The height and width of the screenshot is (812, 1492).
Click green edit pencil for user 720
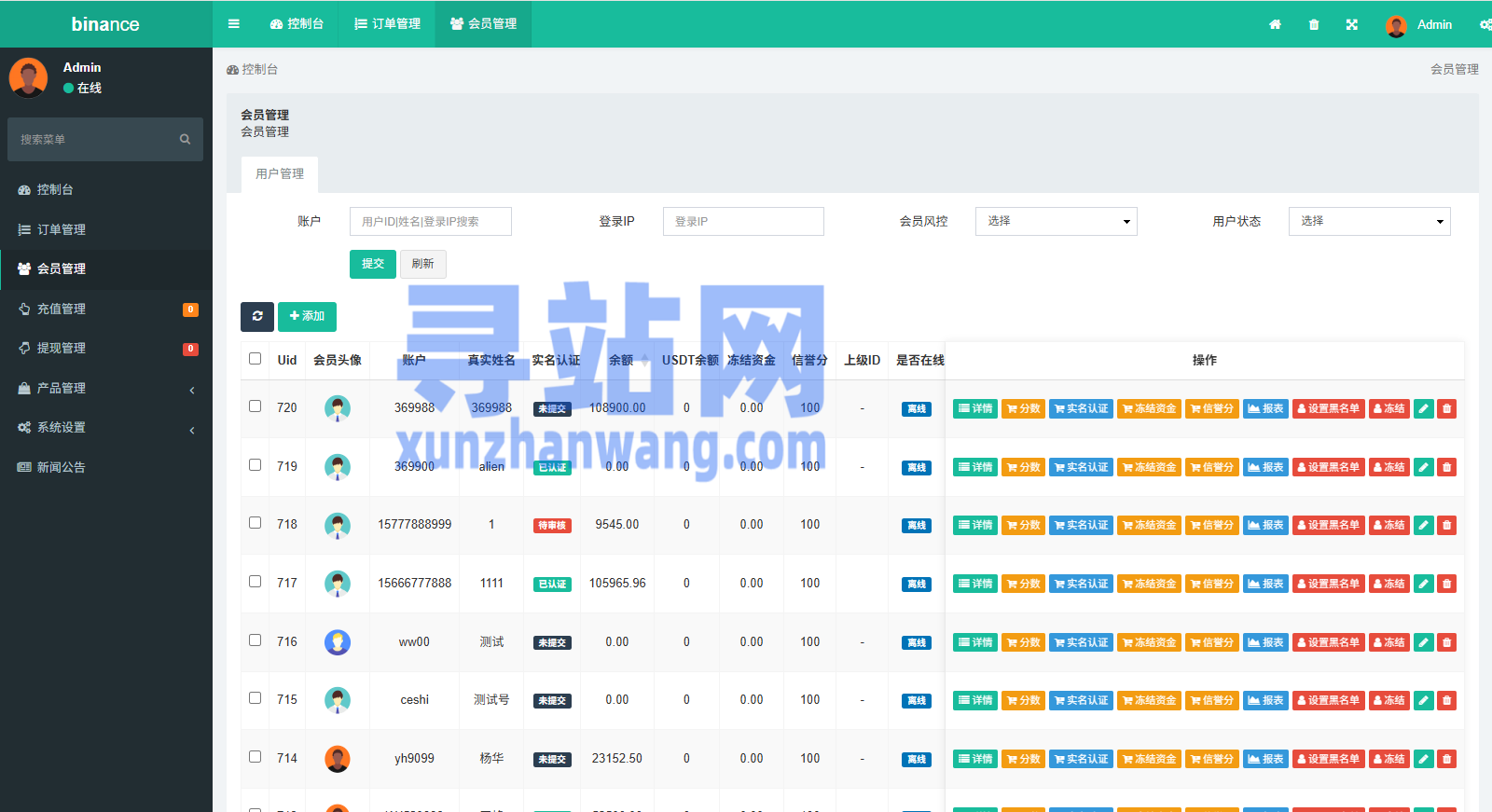1423,408
